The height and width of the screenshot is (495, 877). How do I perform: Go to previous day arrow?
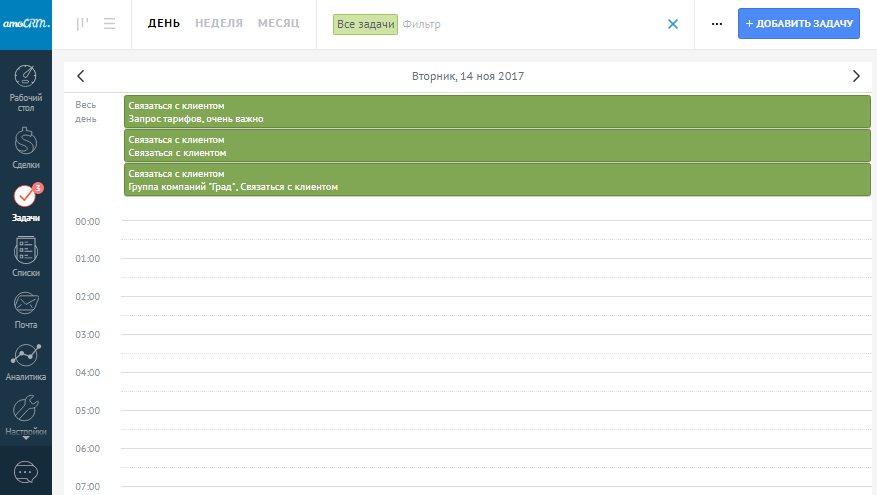[x=81, y=76]
